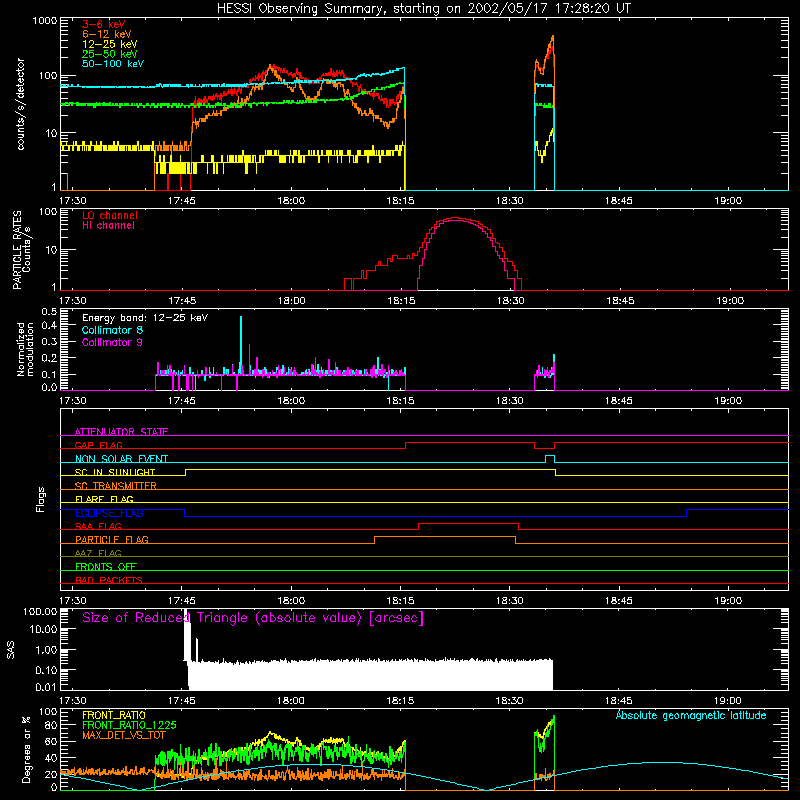This screenshot has height=800, width=800.
Task: Click the orange 6-12 keV peak near 18:35
Action: tap(553, 38)
